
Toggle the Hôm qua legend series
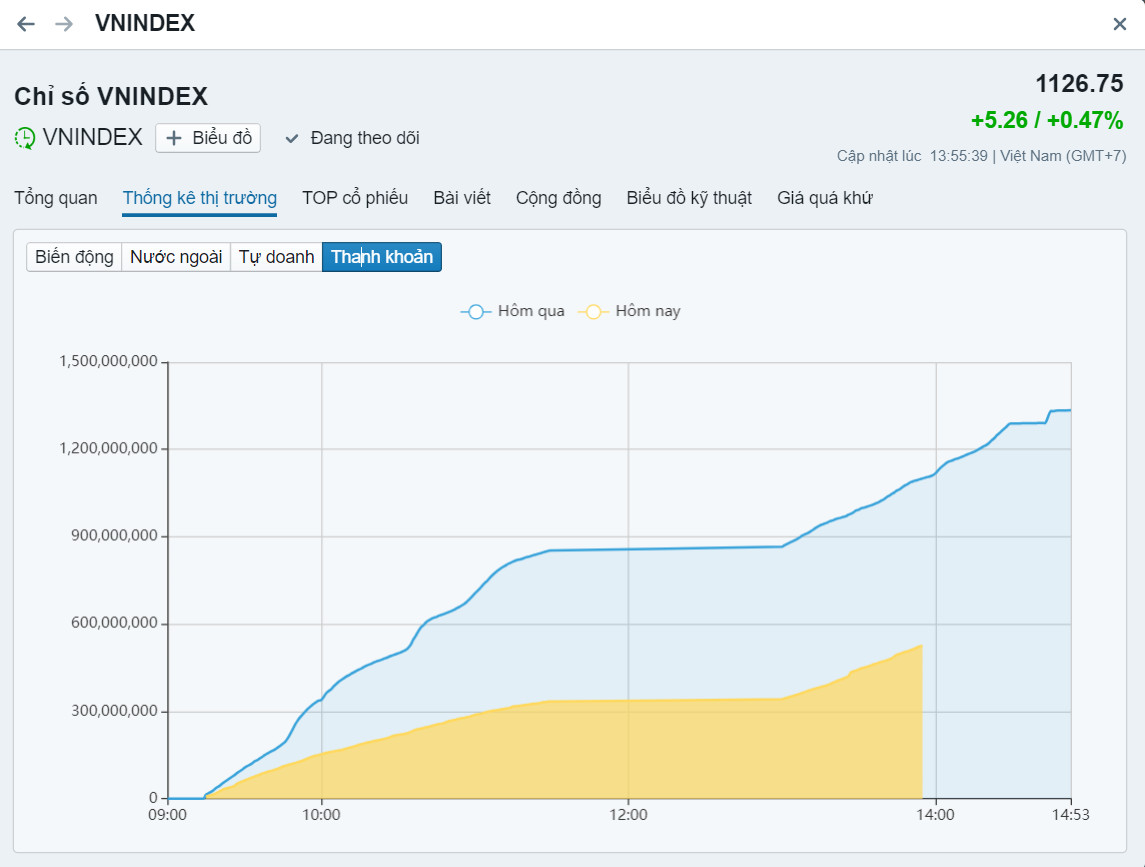tap(512, 311)
